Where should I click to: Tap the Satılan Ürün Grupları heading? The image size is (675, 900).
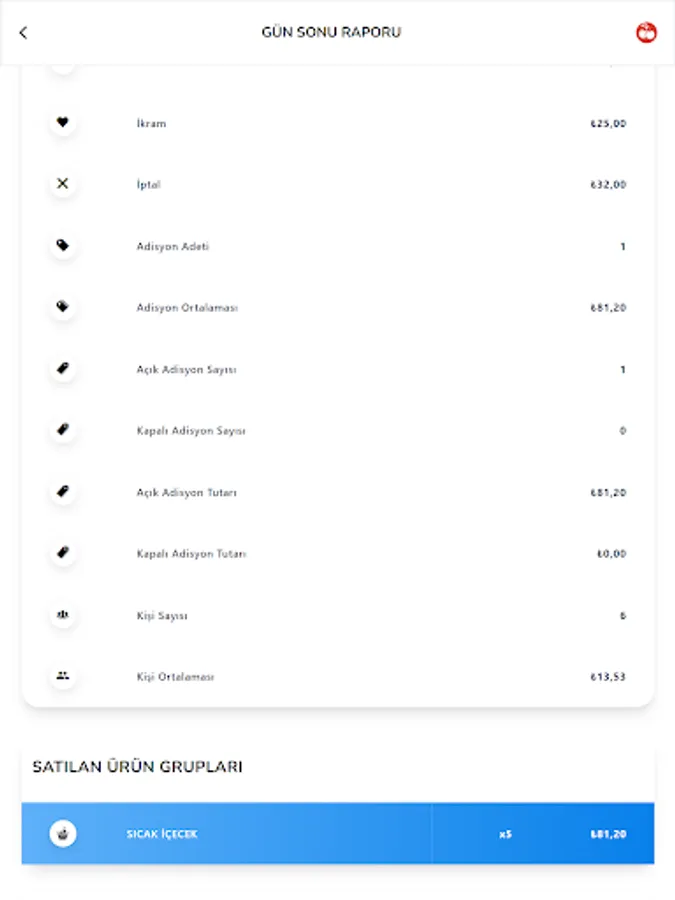pyautogui.click(x=137, y=767)
